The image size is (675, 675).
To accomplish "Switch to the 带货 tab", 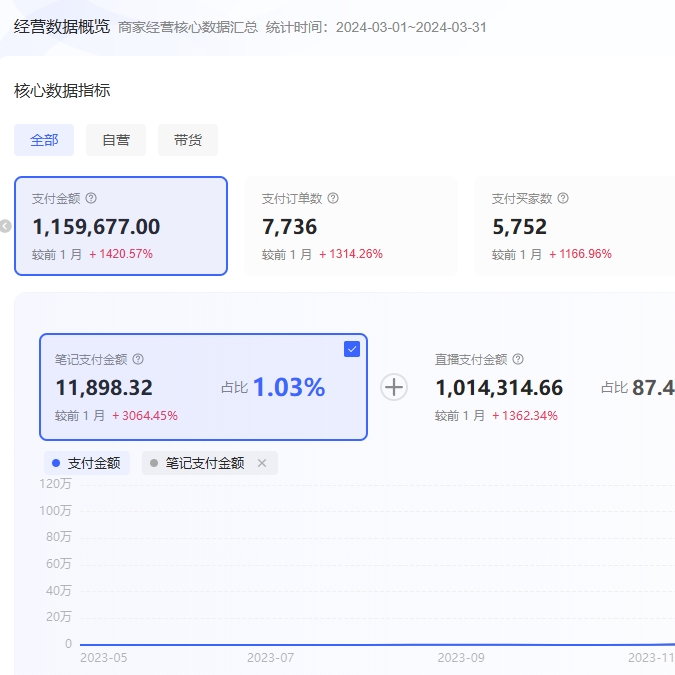I will click(188, 140).
